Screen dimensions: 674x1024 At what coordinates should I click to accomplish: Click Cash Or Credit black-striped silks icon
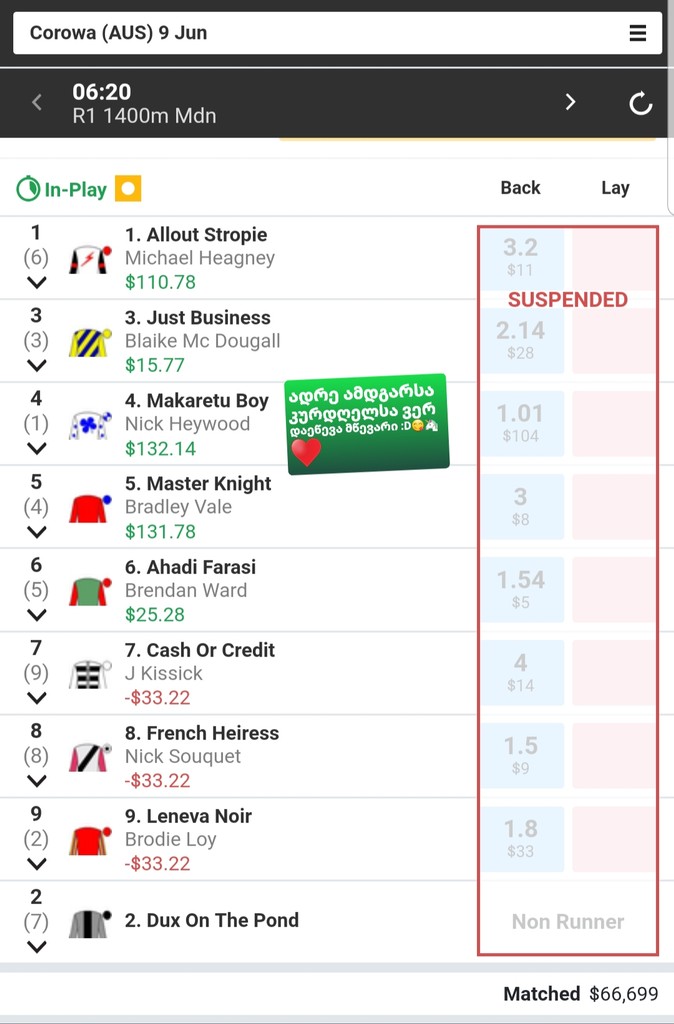point(89,674)
